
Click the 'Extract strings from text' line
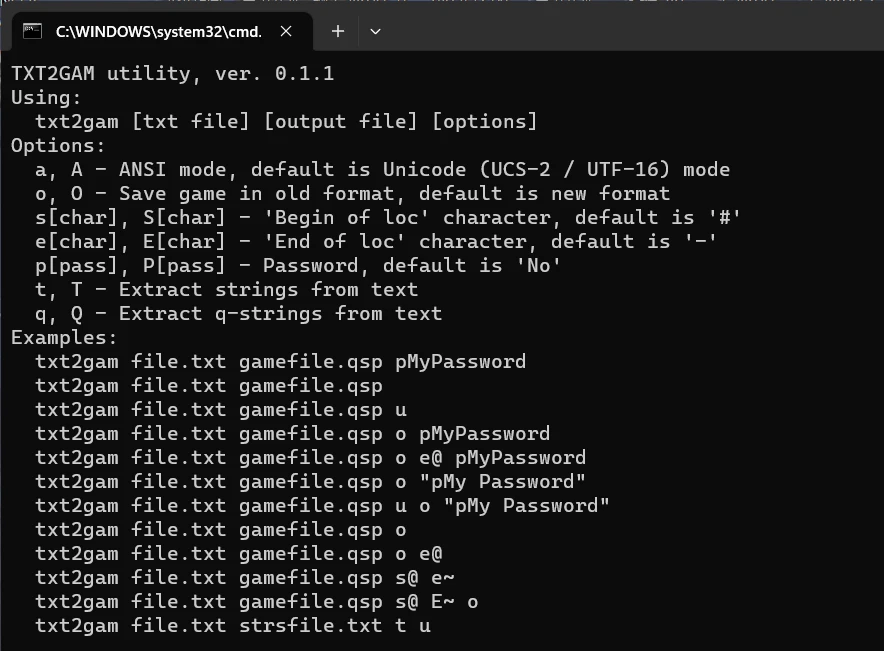coord(226,290)
